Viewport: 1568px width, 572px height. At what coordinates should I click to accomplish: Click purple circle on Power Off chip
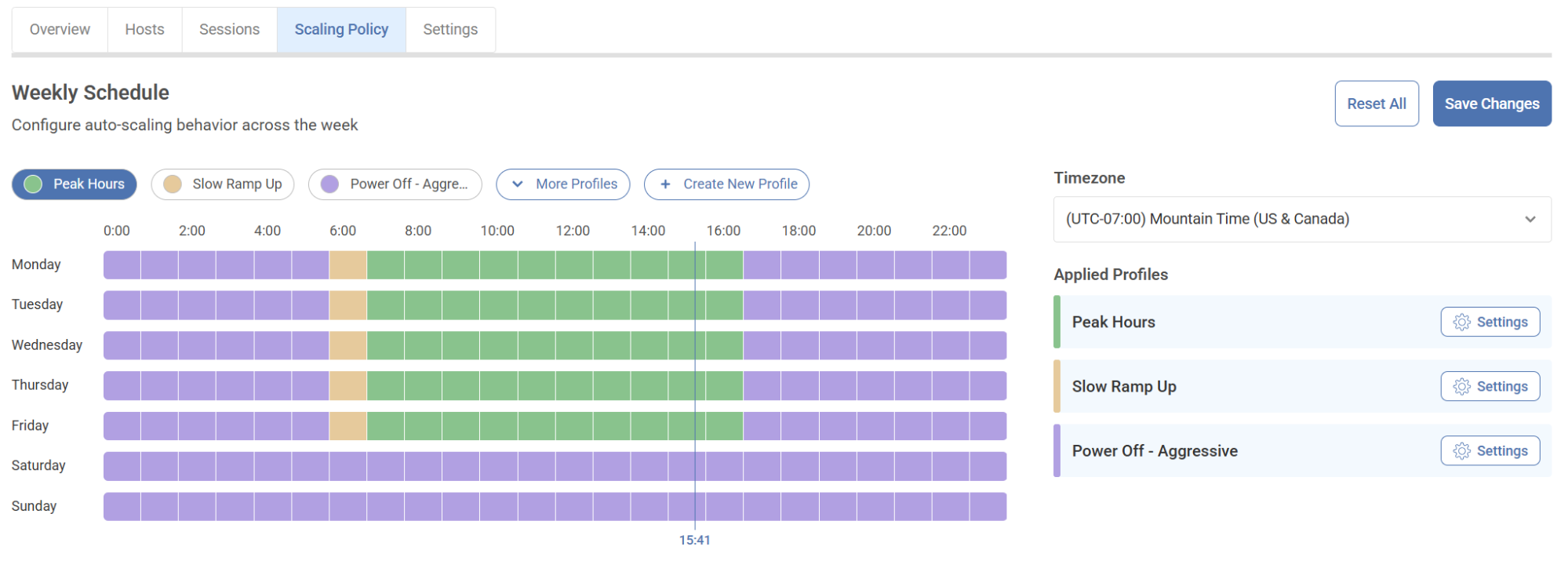[x=329, y=184]
